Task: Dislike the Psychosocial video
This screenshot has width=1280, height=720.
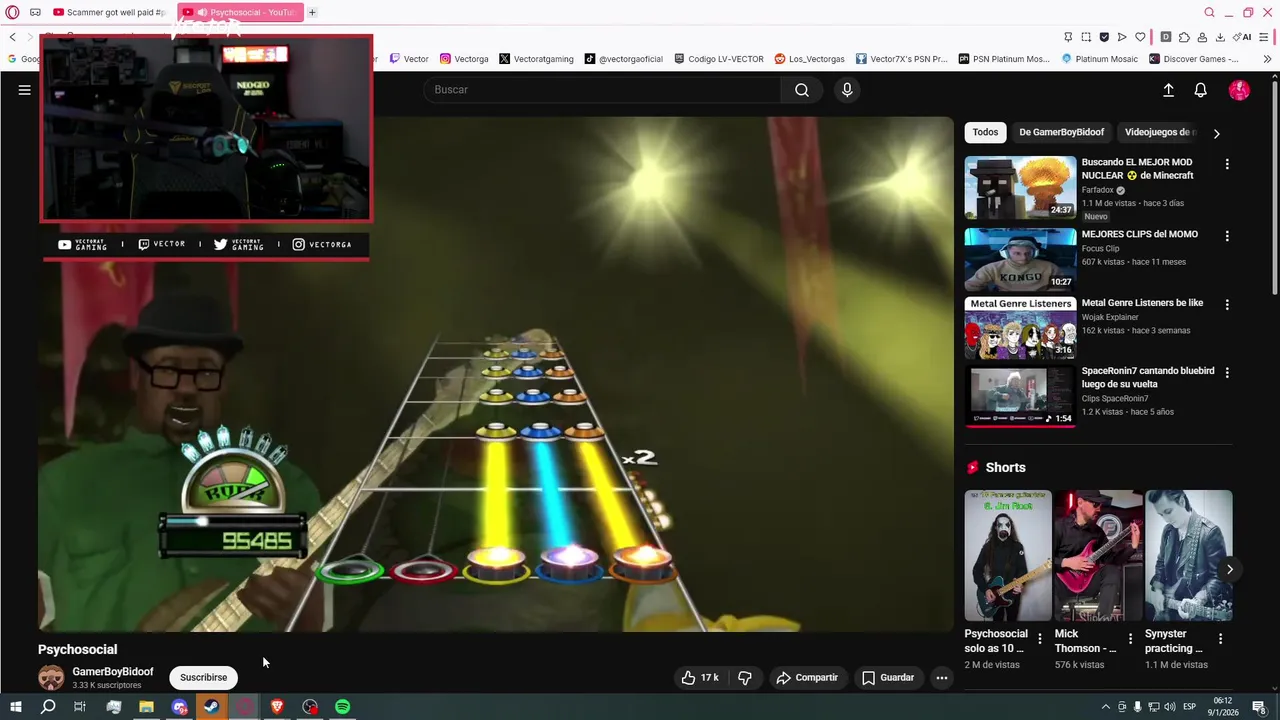Action: pos(745,677)
